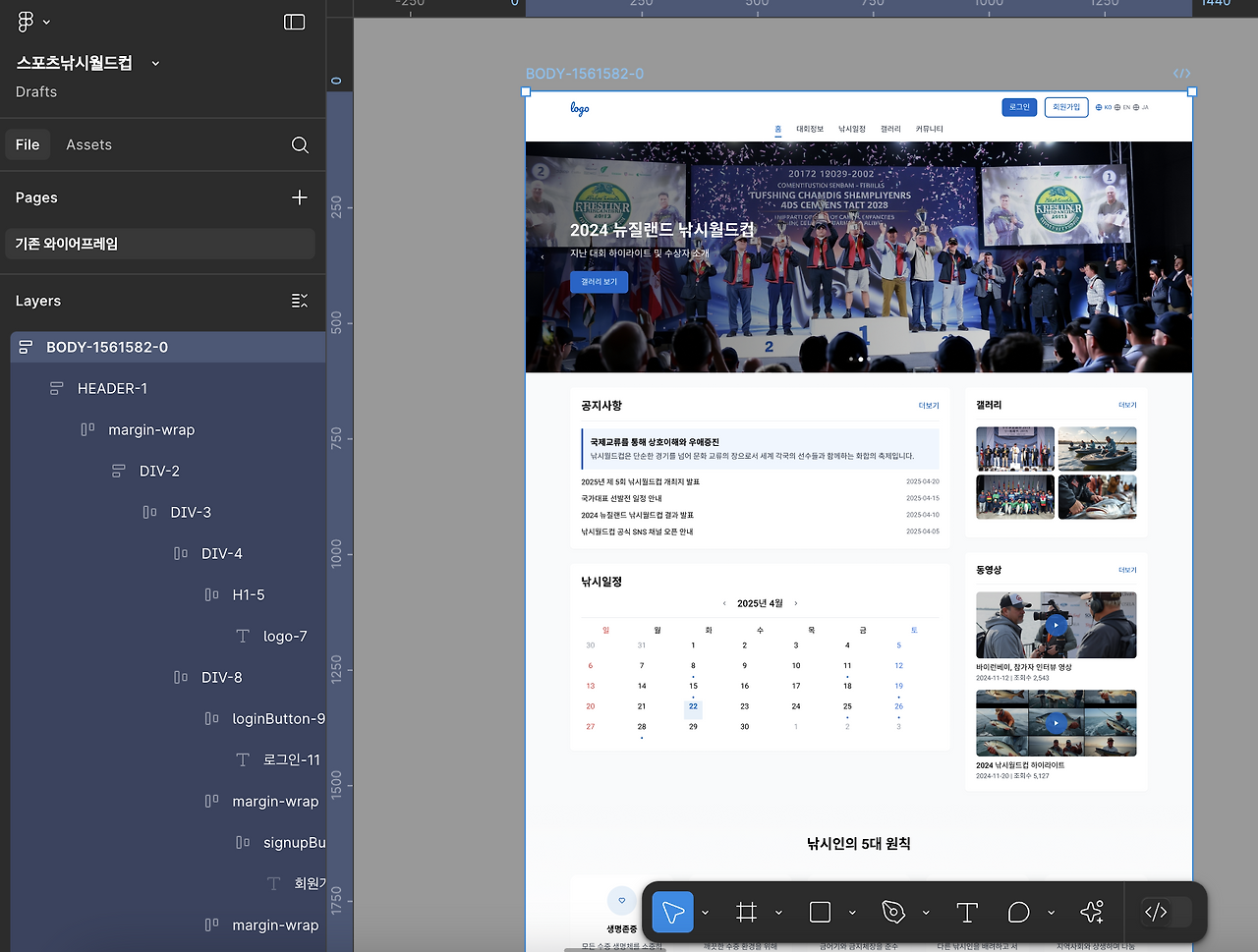Click the 대회정보 navigation item

[x=810, y=129]
